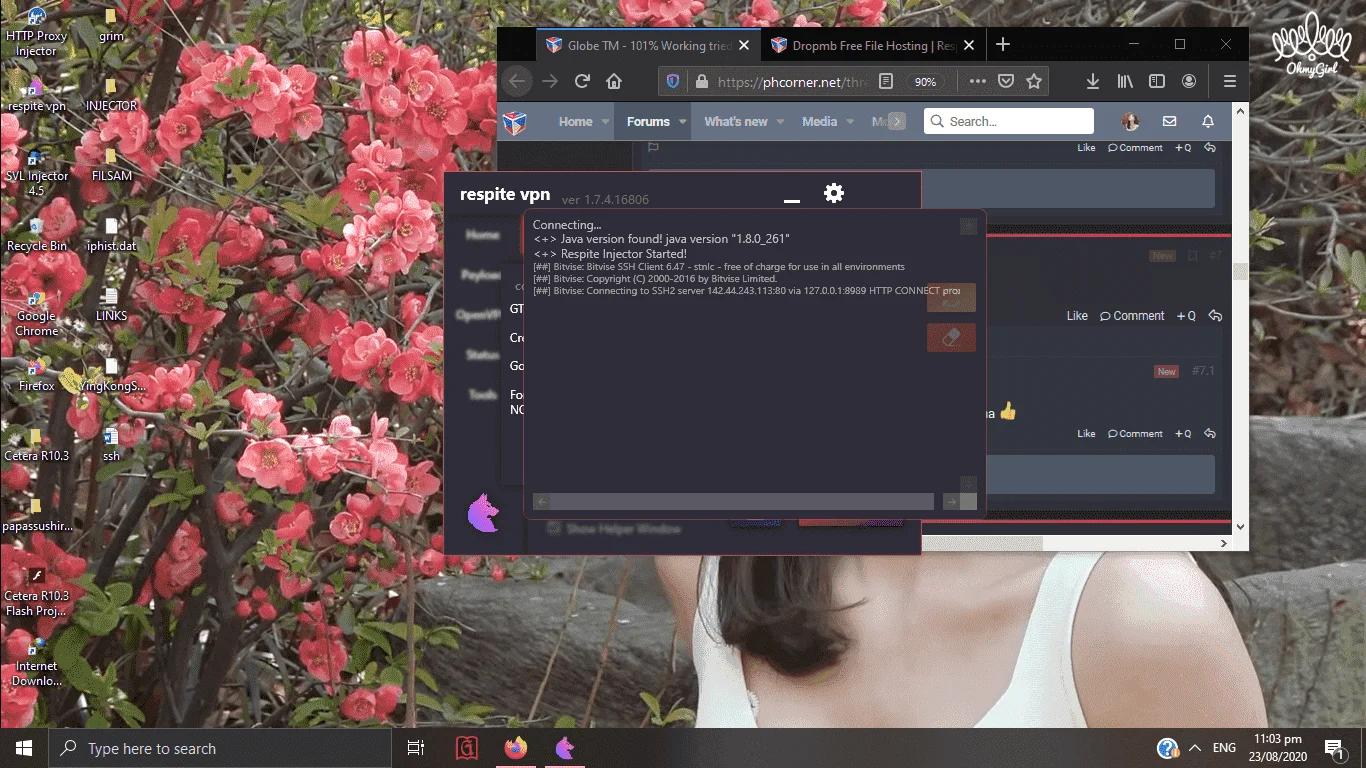Open Status section in respite vpn

(x=483, y=355)
